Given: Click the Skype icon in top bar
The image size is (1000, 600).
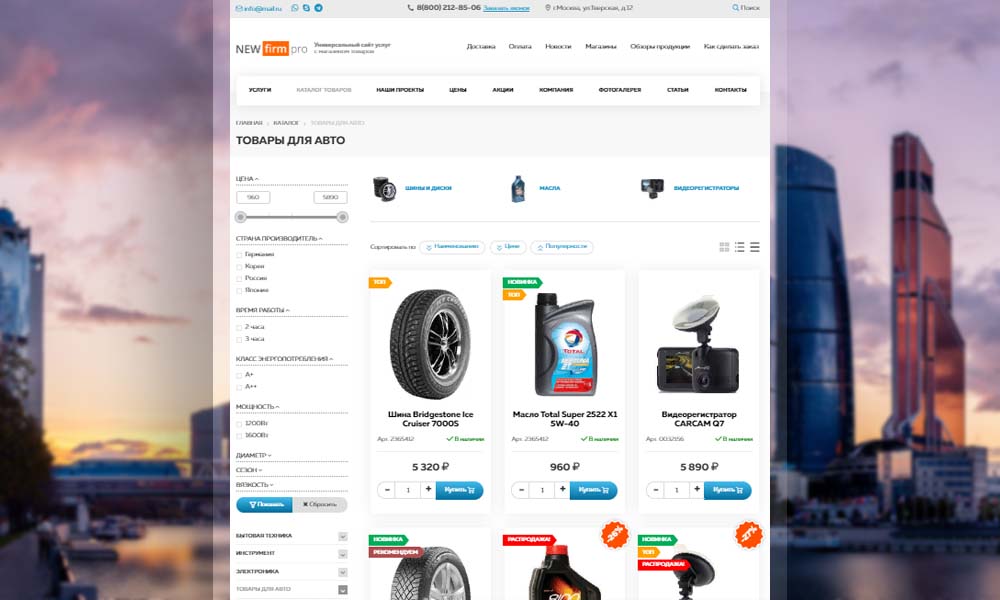Looking at the screenshot, I should (x=307, y=8).
